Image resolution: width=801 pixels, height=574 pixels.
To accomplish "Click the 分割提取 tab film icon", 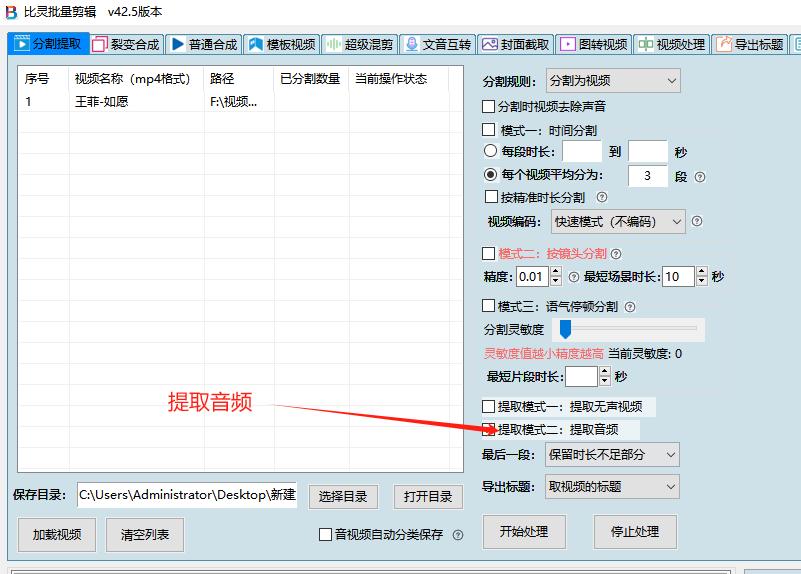I will 21,44.
